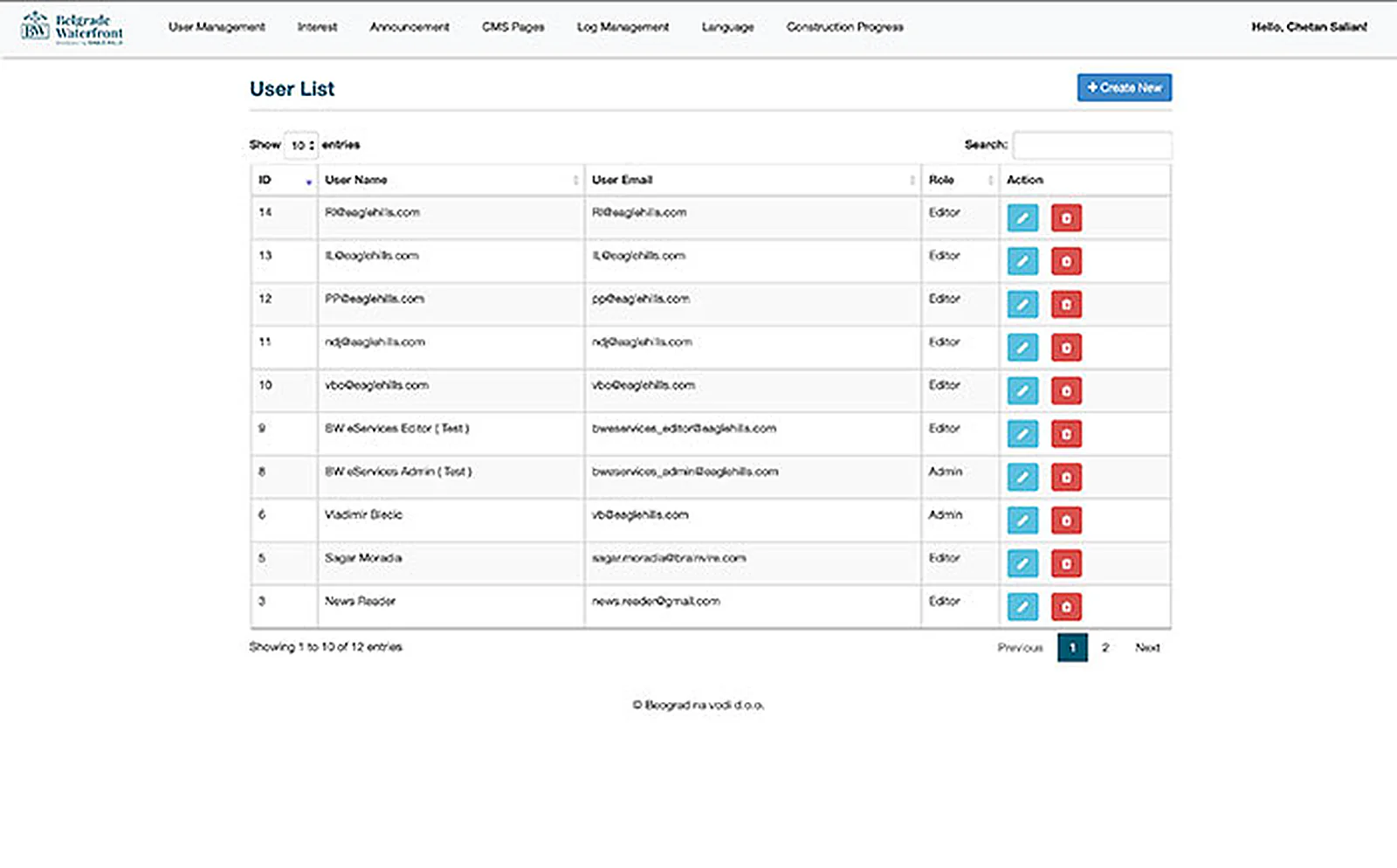The image size is (1397, 868).
Task: Click the Admin role of Vladimir Blecic
Action: (945, 515)
